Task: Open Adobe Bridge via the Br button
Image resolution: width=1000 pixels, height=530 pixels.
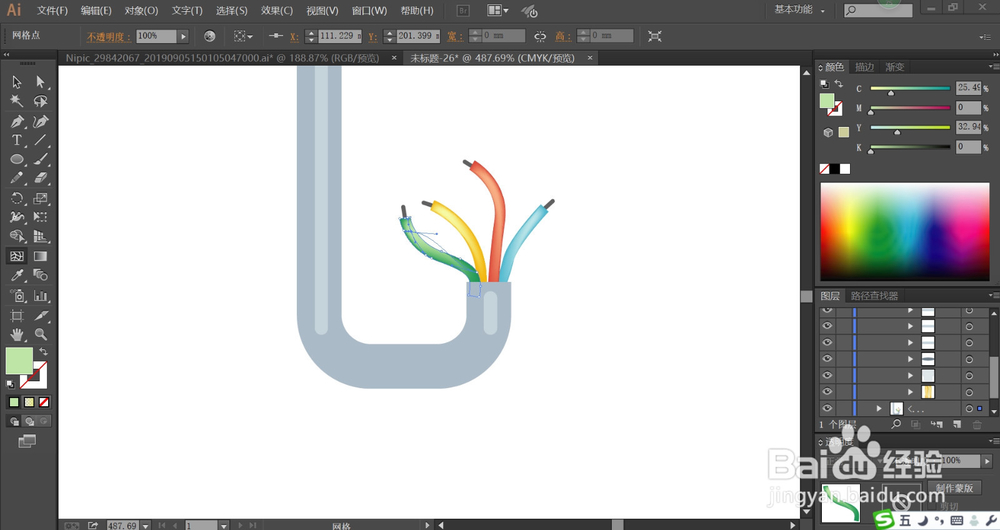Action: point(464,10)
